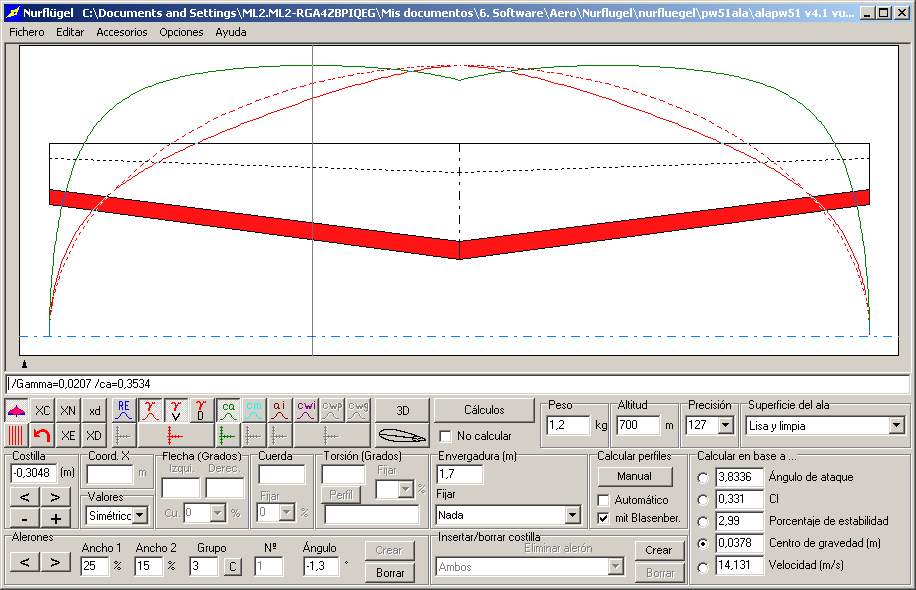Open the Accesorios menu
Image resolution: width=916 pixels, height=590 pixels.
coord(121,32)
